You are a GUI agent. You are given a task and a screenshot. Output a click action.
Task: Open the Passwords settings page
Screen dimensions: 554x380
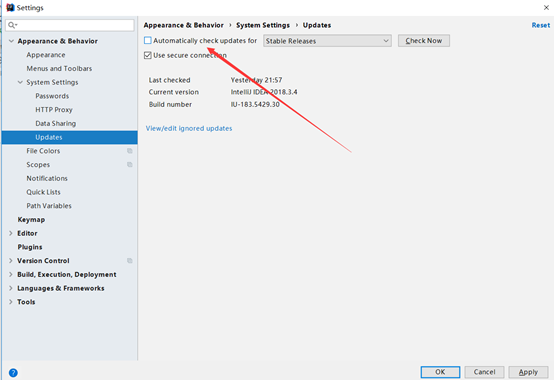pyautogui.click(x=52, y=96)
